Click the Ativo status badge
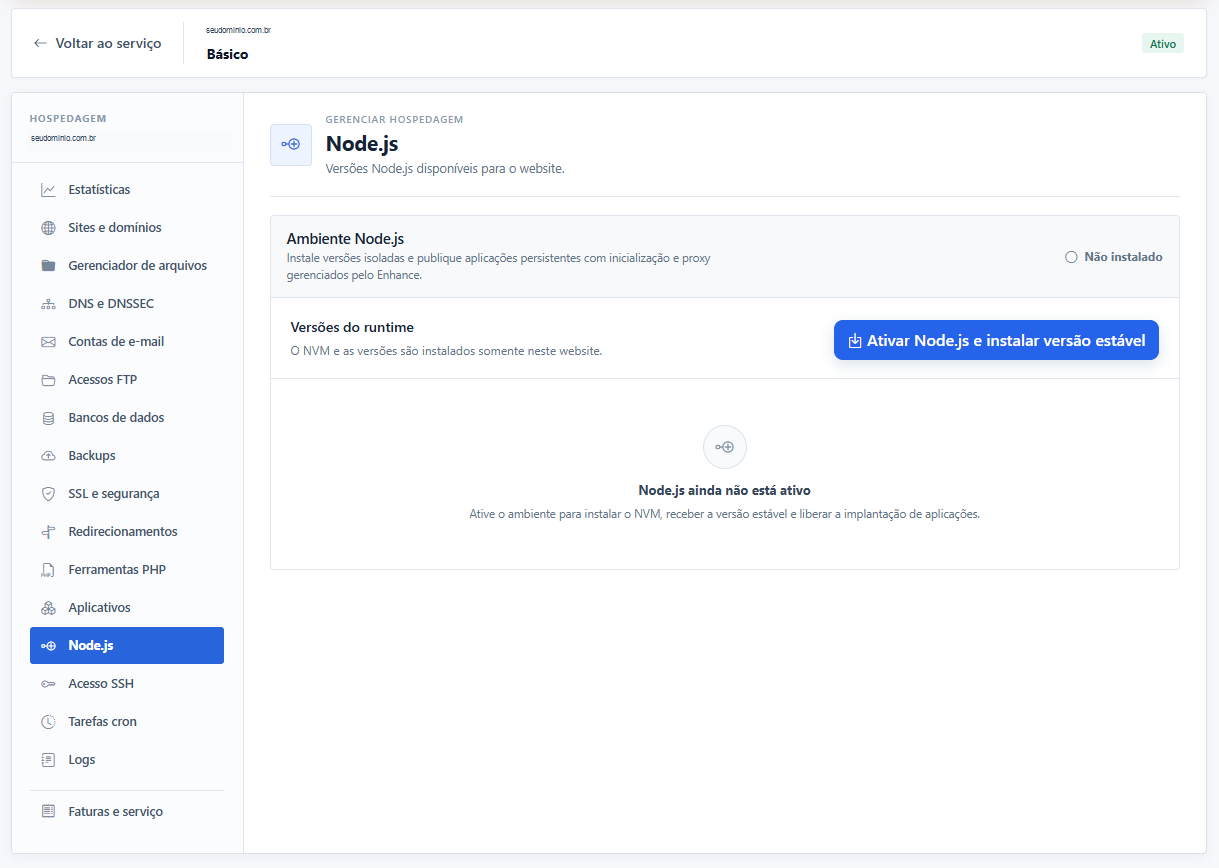Screen dimensions: 1219x868 (x=1163, y=44)
